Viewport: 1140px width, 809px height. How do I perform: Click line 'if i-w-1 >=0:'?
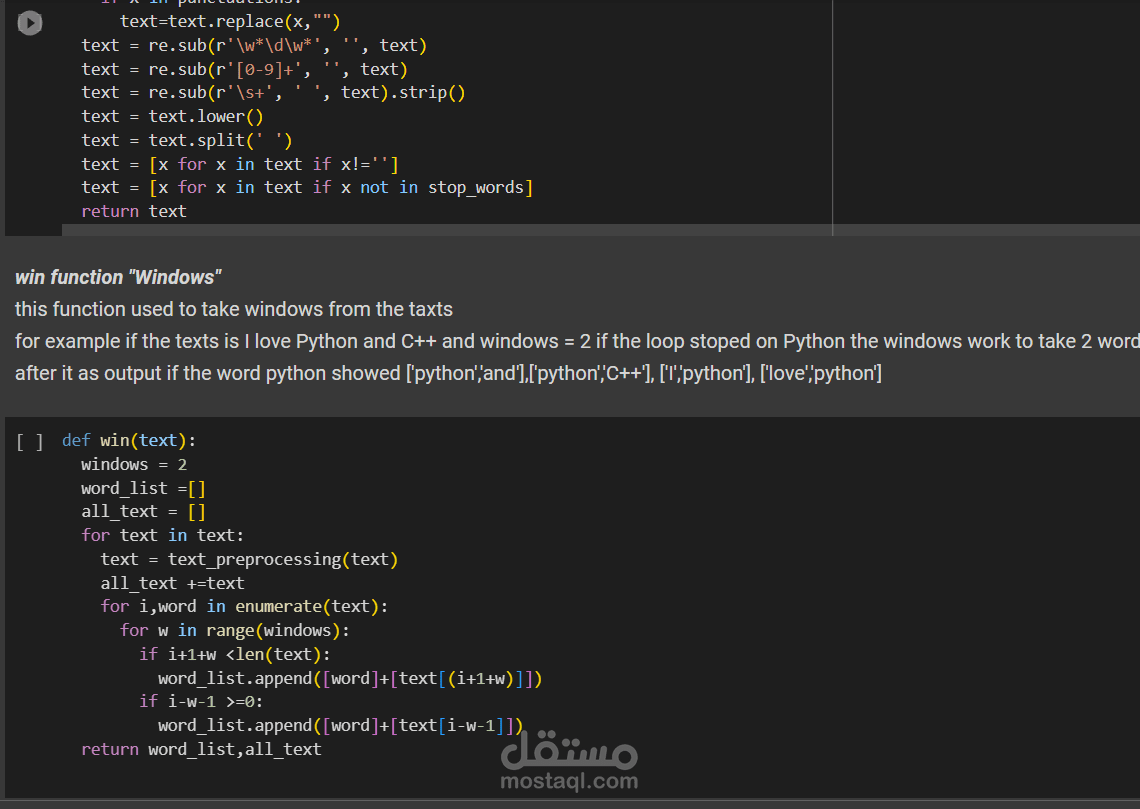pos(201,702)
